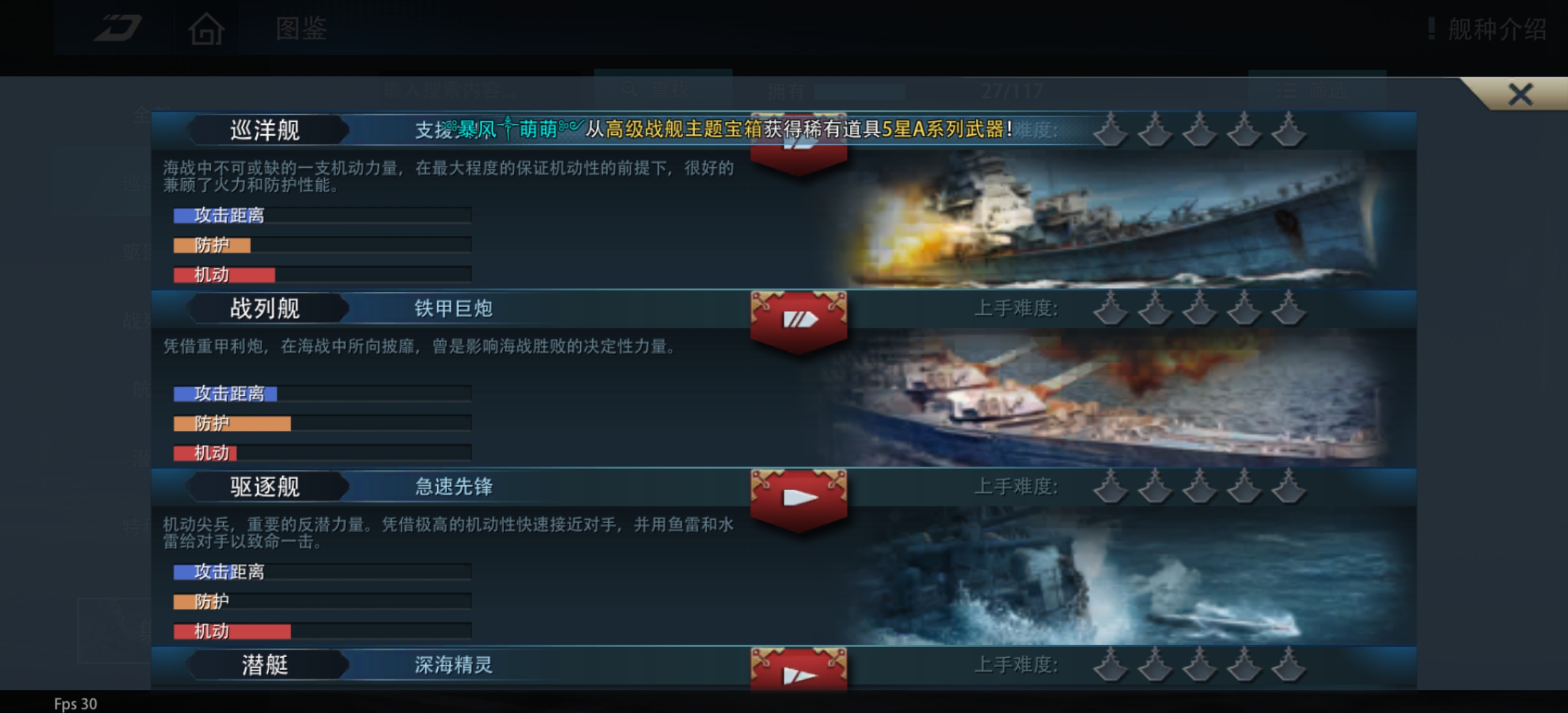Select the 驱逐舰 title label

click(265, 487)
